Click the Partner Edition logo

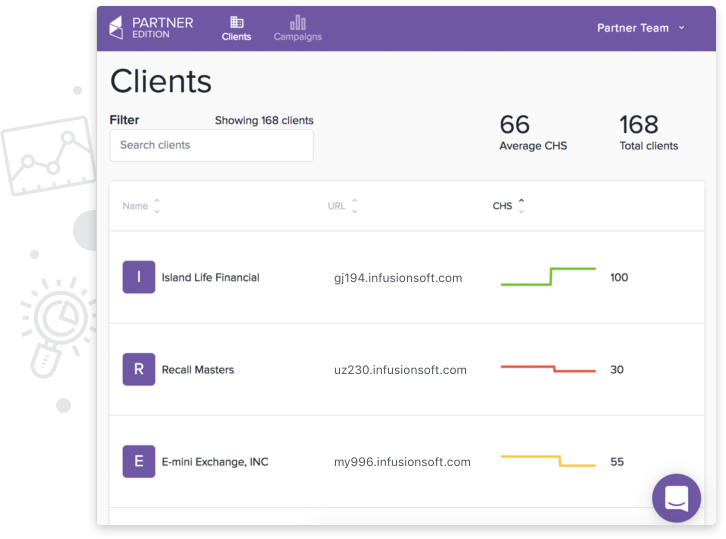[x=151, y=27]
